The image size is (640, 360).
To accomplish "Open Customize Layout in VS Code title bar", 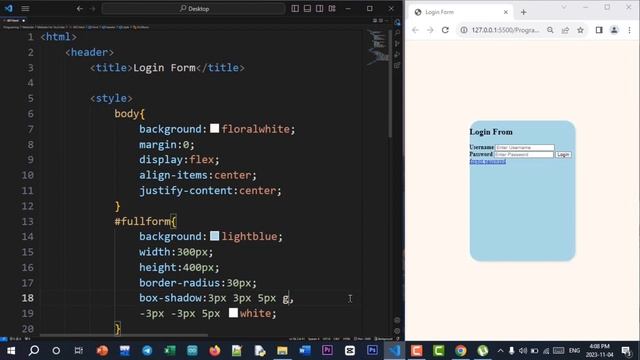I will coord(332,9).
